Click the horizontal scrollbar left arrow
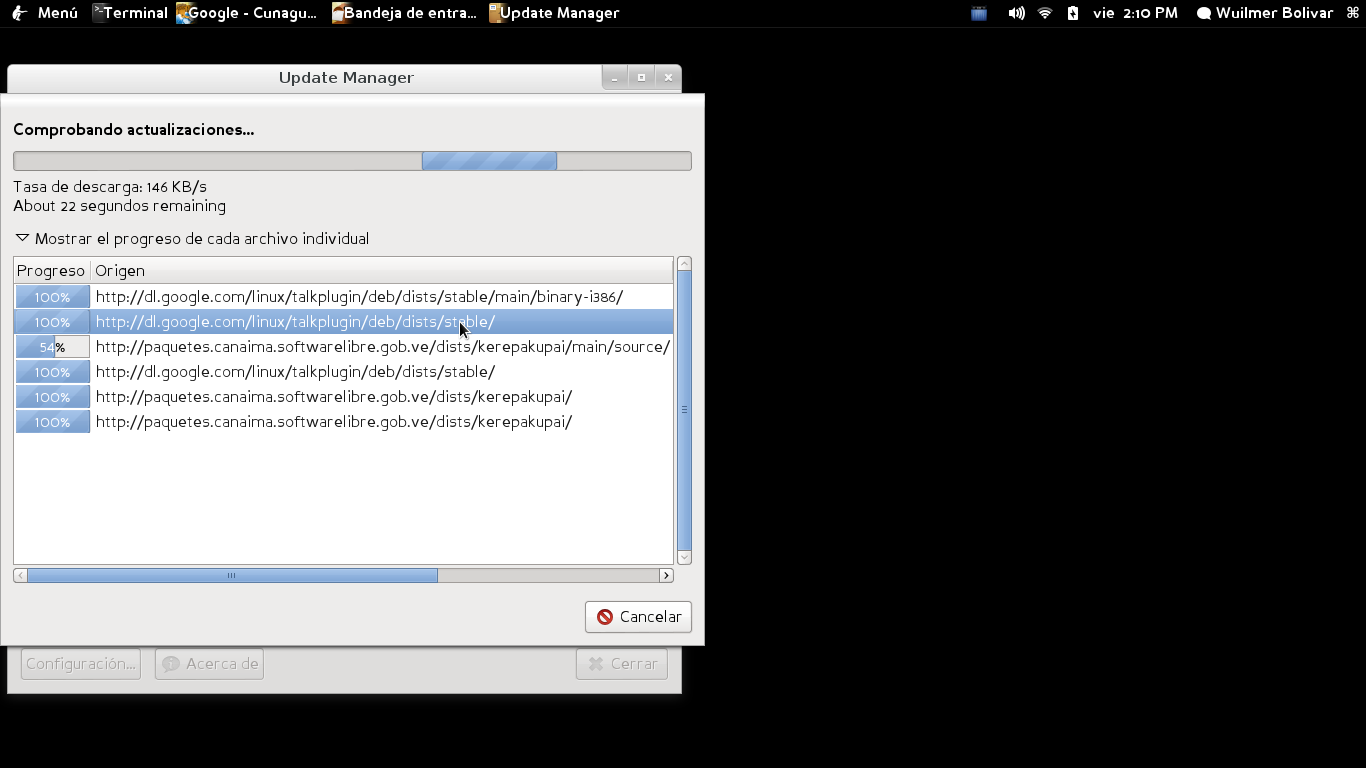The height and width of the screenshot is (768, 1366). point(20,576)
